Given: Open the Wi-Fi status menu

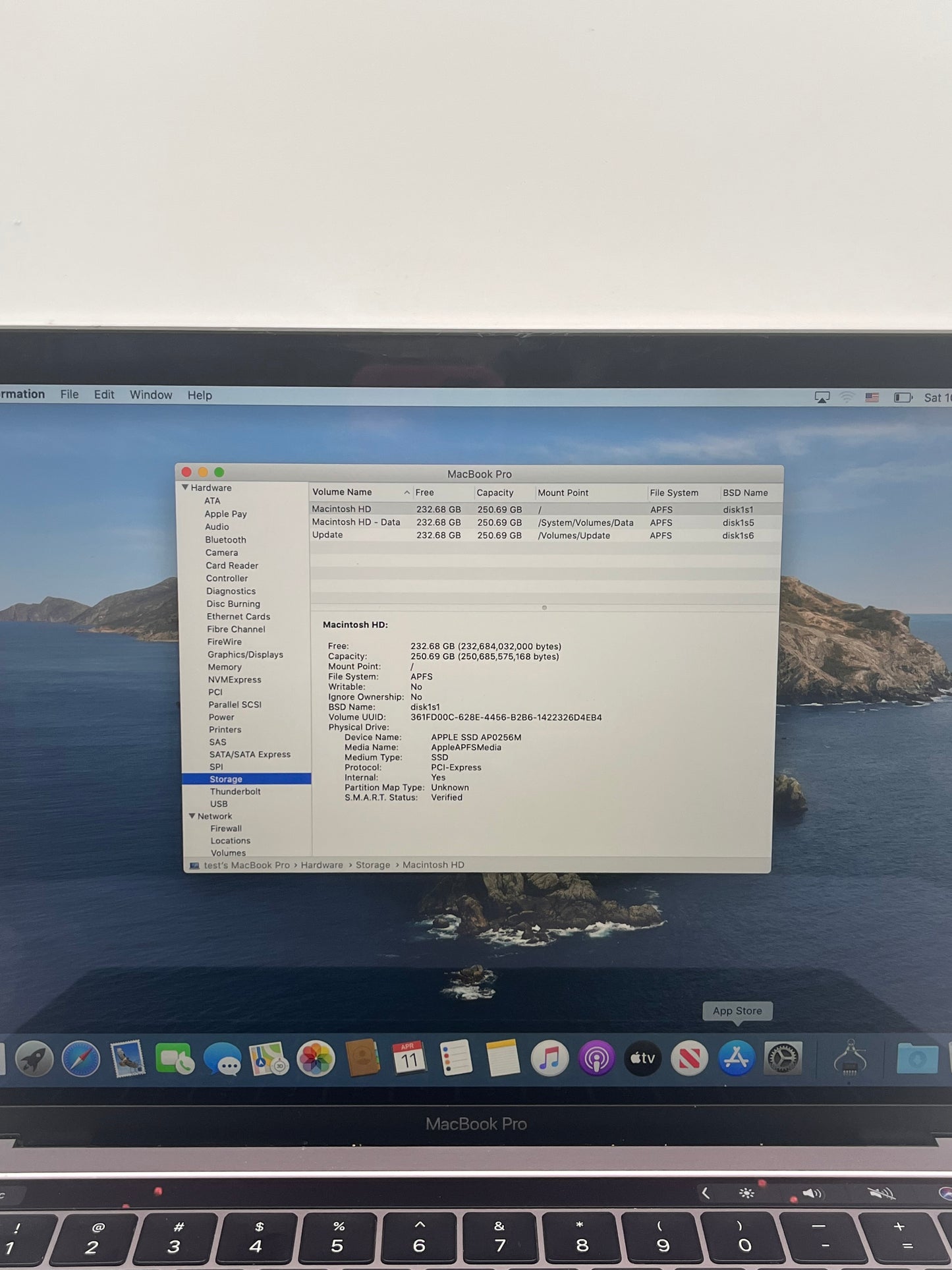Looking at the screenshot, I should click(847, 397).
